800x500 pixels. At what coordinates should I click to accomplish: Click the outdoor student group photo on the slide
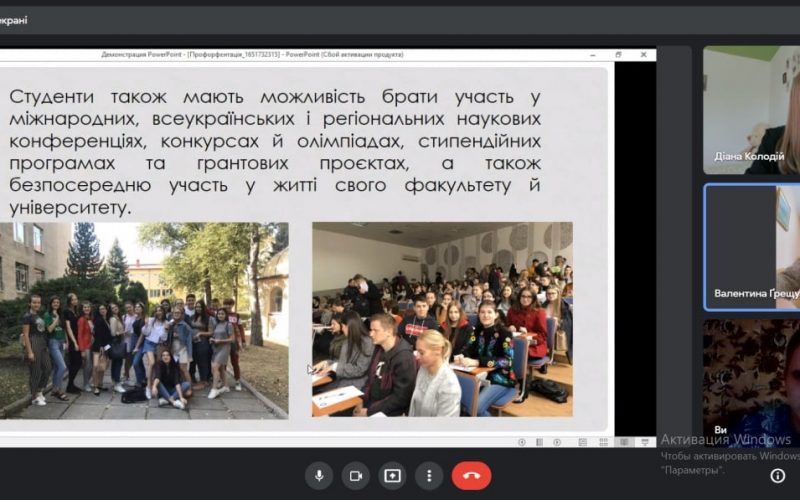[x=143, y=319]
